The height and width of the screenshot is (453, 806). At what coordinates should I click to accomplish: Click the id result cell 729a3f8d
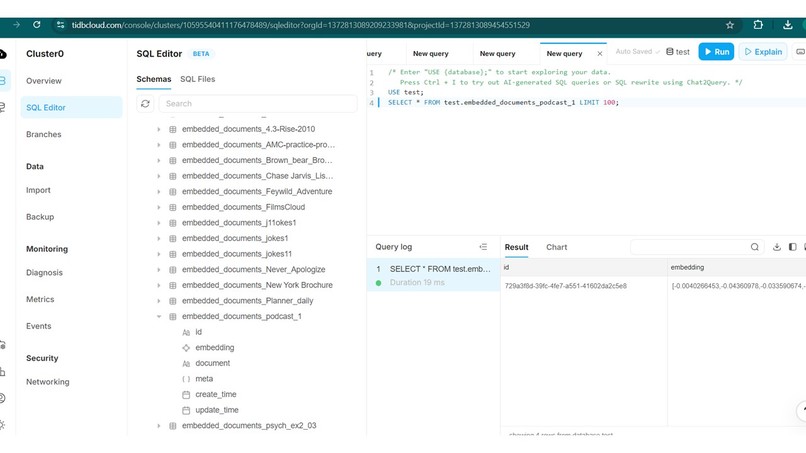coord(565,286)
